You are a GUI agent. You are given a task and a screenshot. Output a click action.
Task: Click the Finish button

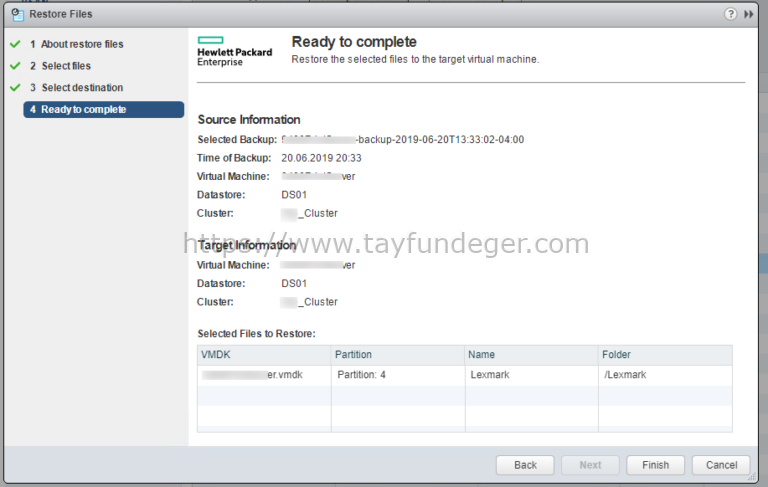[x=655, y=465]
